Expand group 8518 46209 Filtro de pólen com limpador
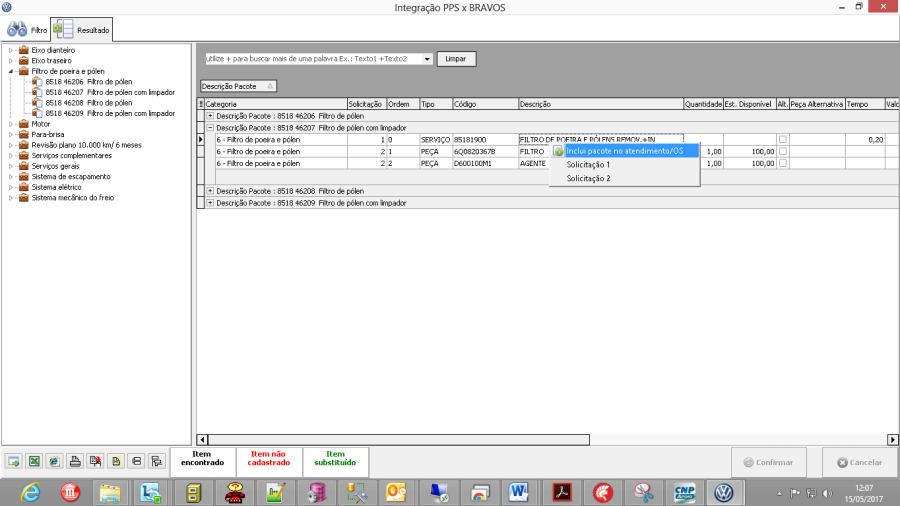Screen dimensions: 900x506 coord(210,203)
